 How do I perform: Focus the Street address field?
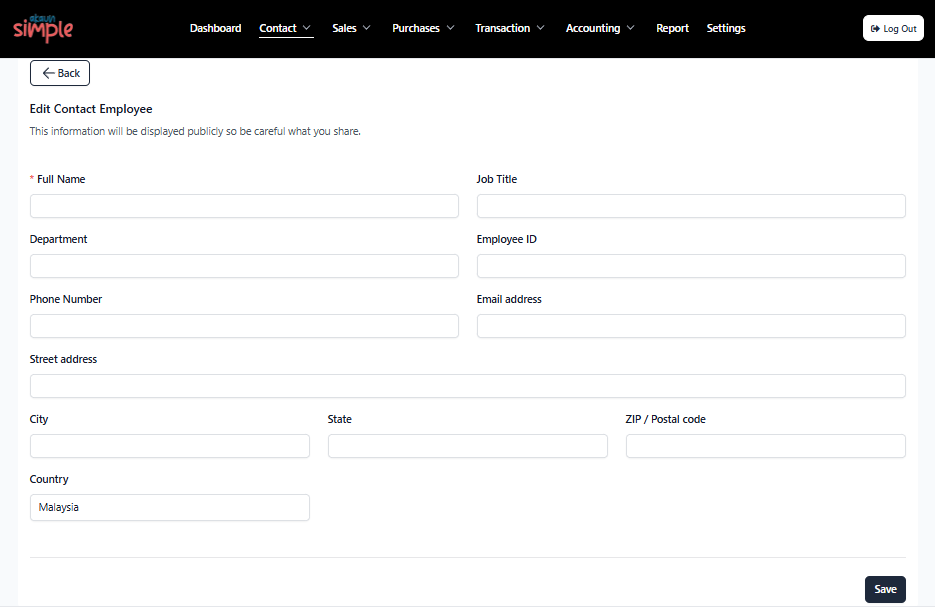pyautogui.click(x=468, y=386)
